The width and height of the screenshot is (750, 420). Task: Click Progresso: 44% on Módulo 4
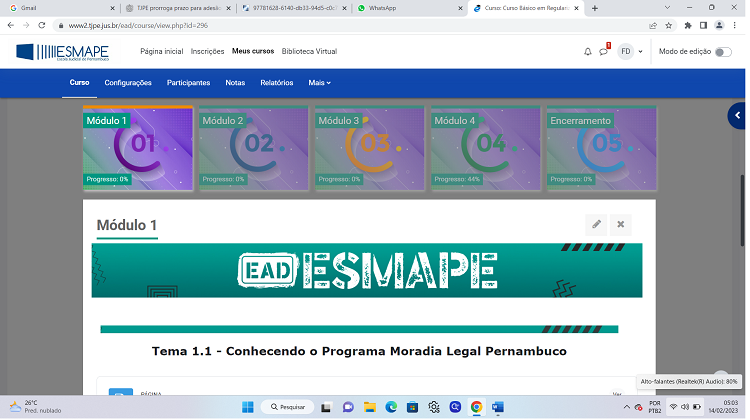click(x=459, y=180)
